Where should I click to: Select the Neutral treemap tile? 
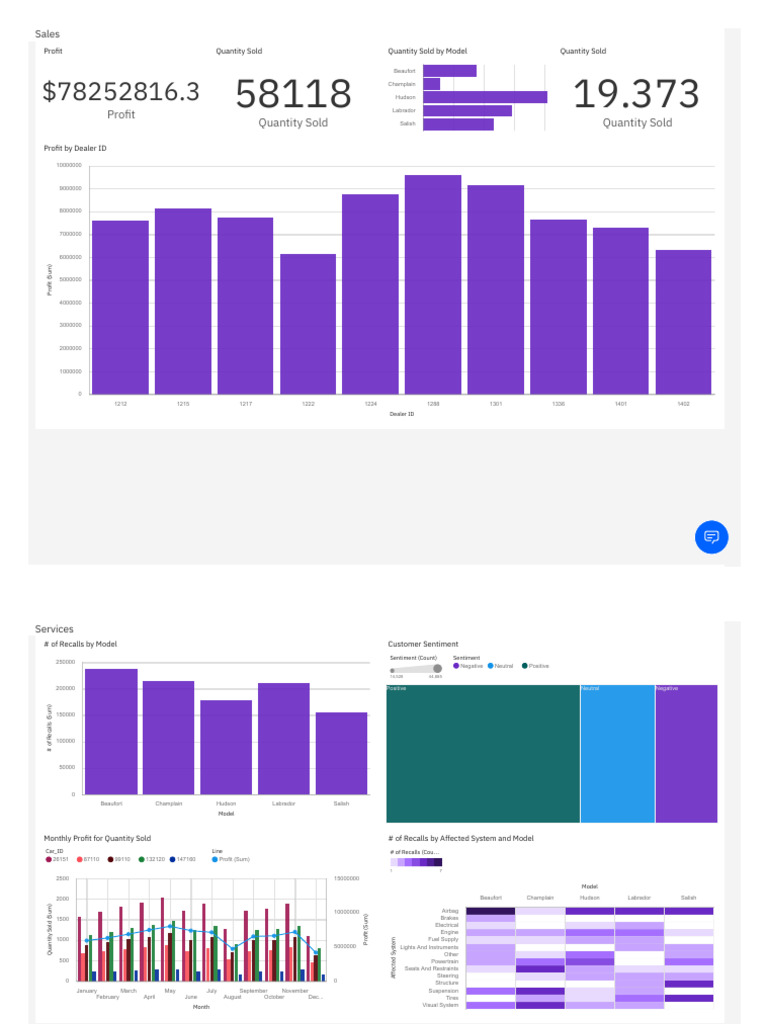(617, 754)
